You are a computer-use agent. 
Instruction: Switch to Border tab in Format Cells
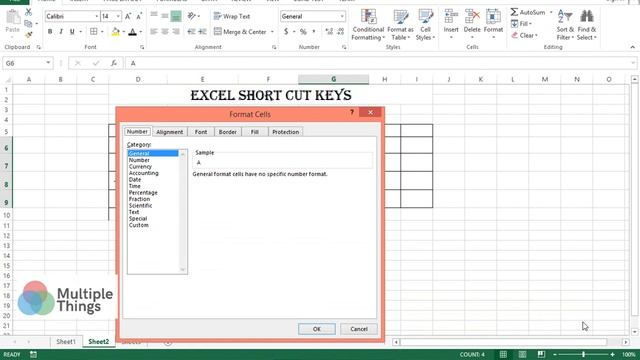point(227,132)
